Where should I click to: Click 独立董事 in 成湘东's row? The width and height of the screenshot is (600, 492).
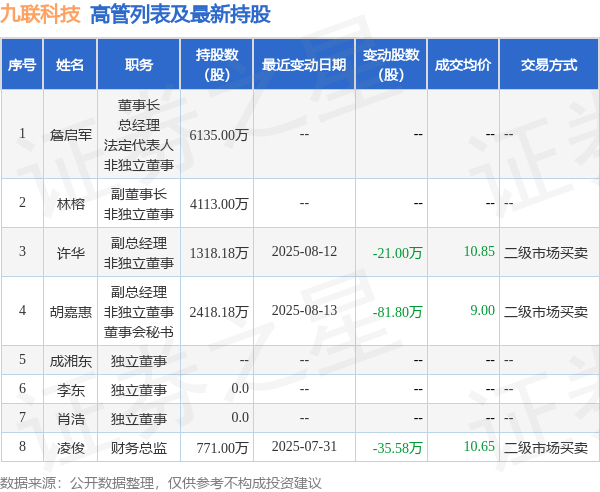pos(139,361)
